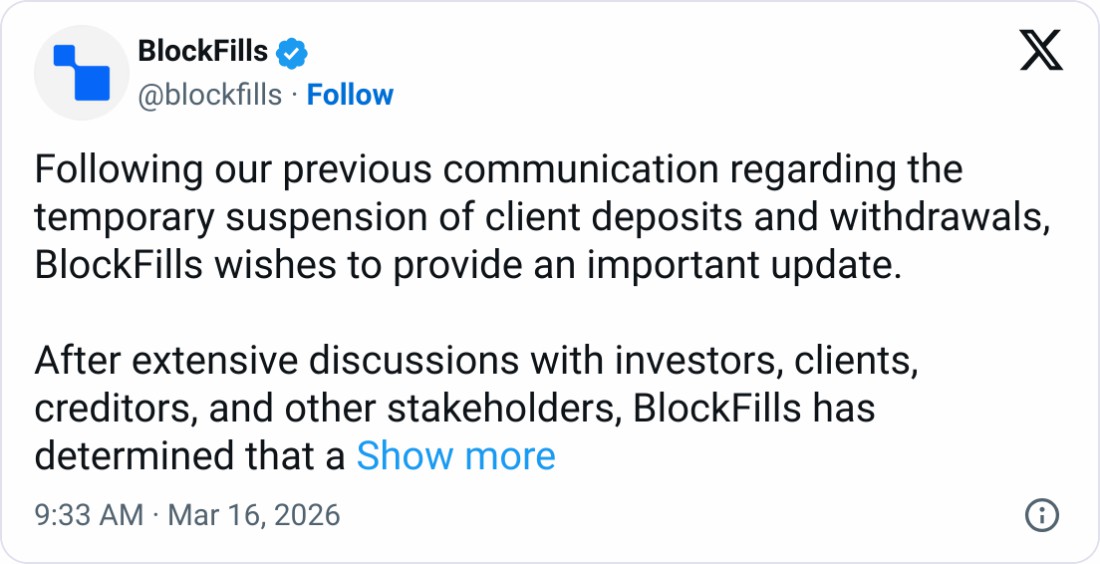Click the line starting "Following our previous communication"
1100x564 pixels.
(x=498, y=170)
